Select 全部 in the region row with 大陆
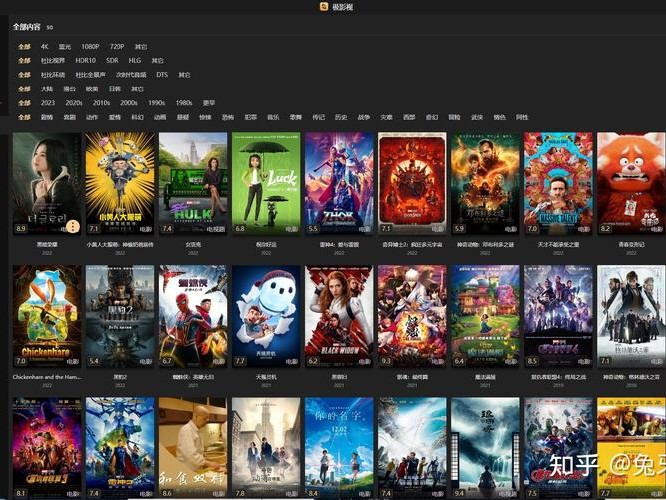 click(24, 89)
